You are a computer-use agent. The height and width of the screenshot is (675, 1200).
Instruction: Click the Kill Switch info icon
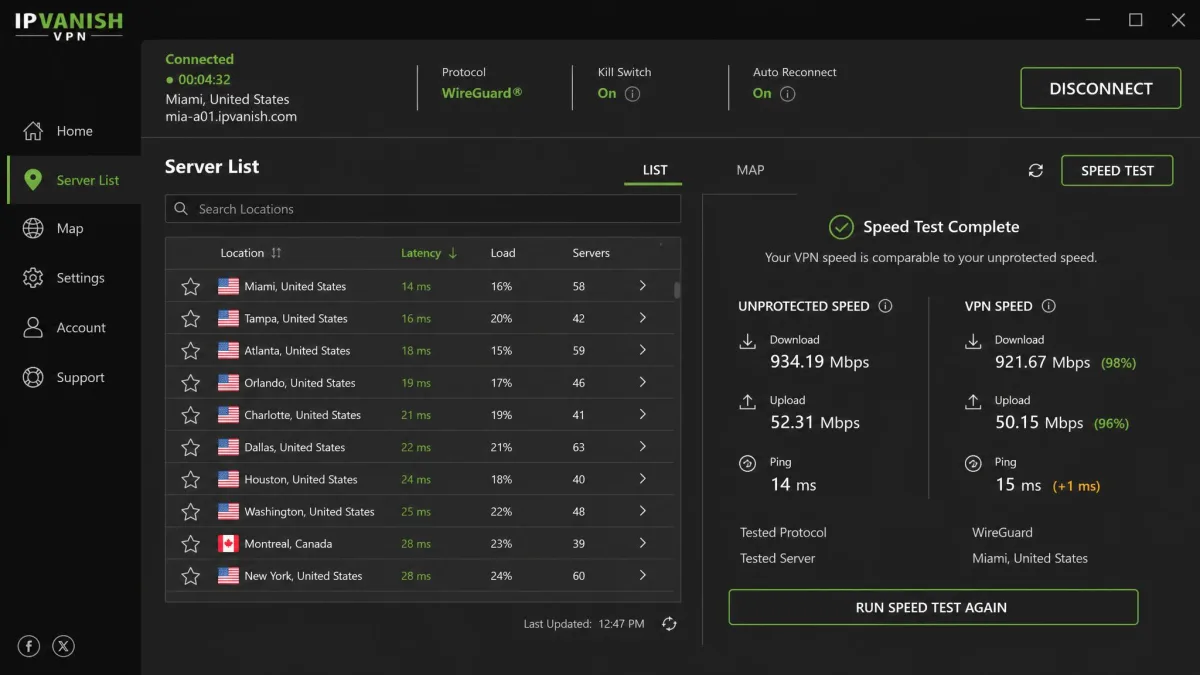[632, 94]
